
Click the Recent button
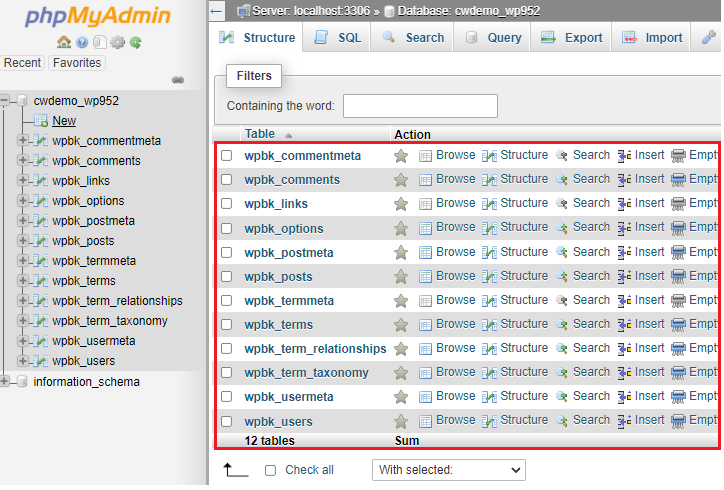pyautogui.click(x=22, y=63)
